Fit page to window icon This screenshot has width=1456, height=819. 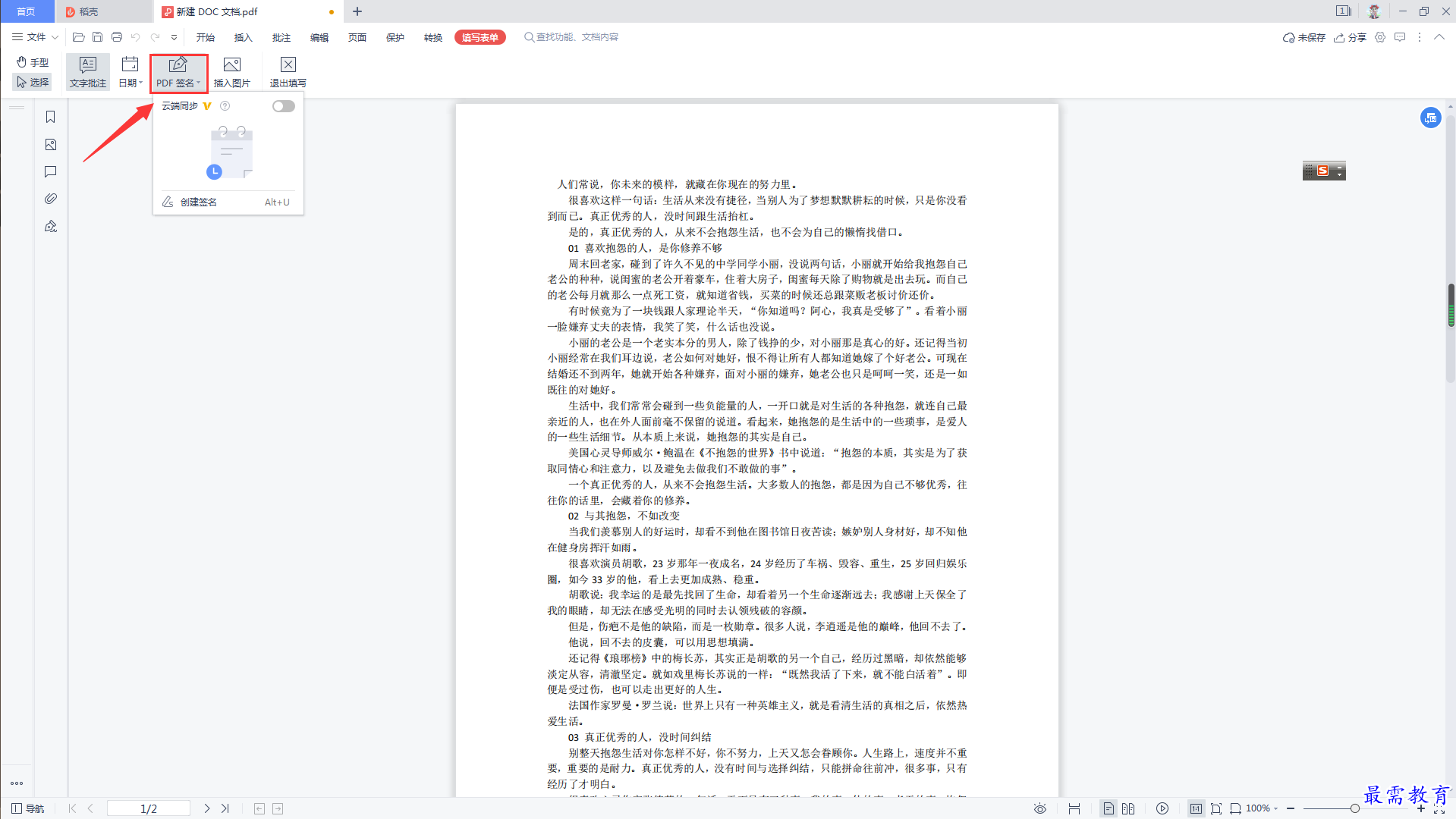(1216, 808)
